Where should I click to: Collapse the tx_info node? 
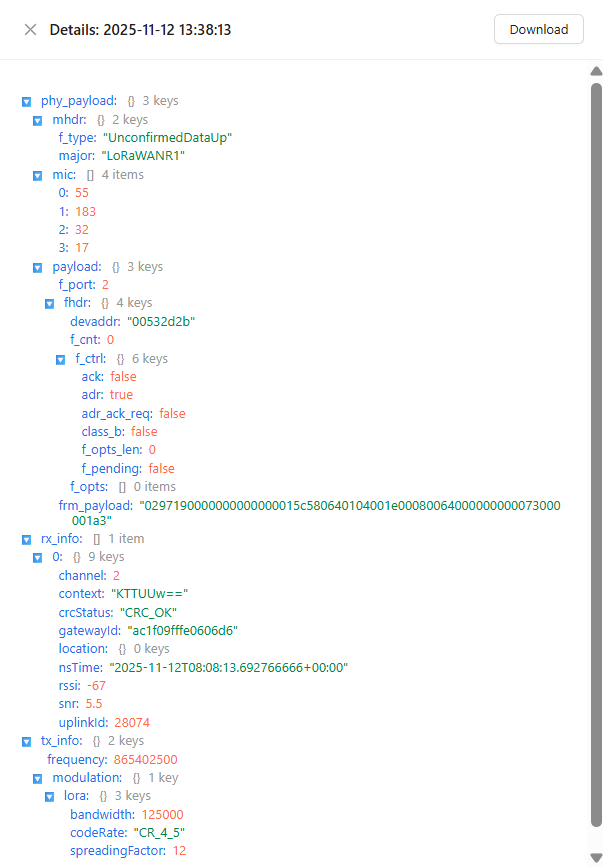26,742
